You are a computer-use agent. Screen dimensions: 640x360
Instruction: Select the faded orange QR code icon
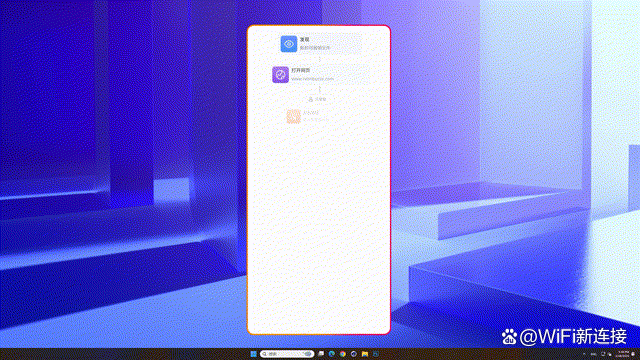pos(293,116)
